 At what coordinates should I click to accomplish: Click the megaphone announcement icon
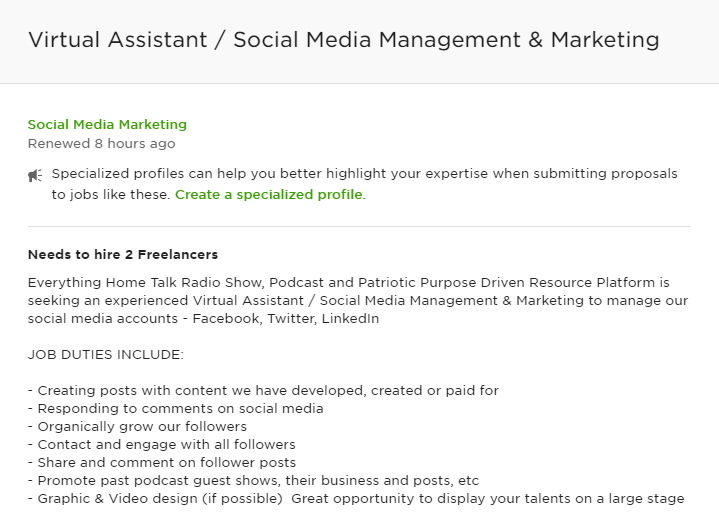(x=35, y=175)
